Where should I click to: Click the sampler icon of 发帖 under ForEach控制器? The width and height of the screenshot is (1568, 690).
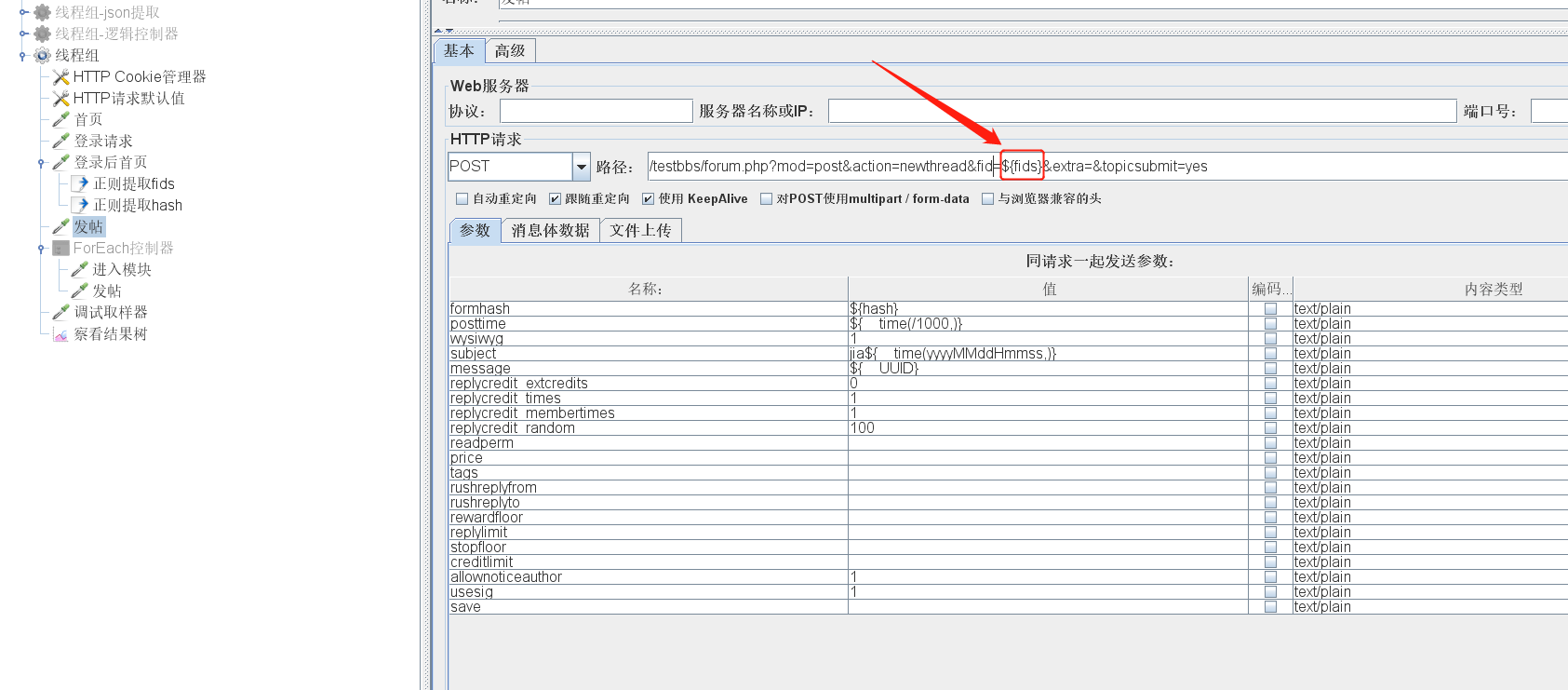point(80,291)
